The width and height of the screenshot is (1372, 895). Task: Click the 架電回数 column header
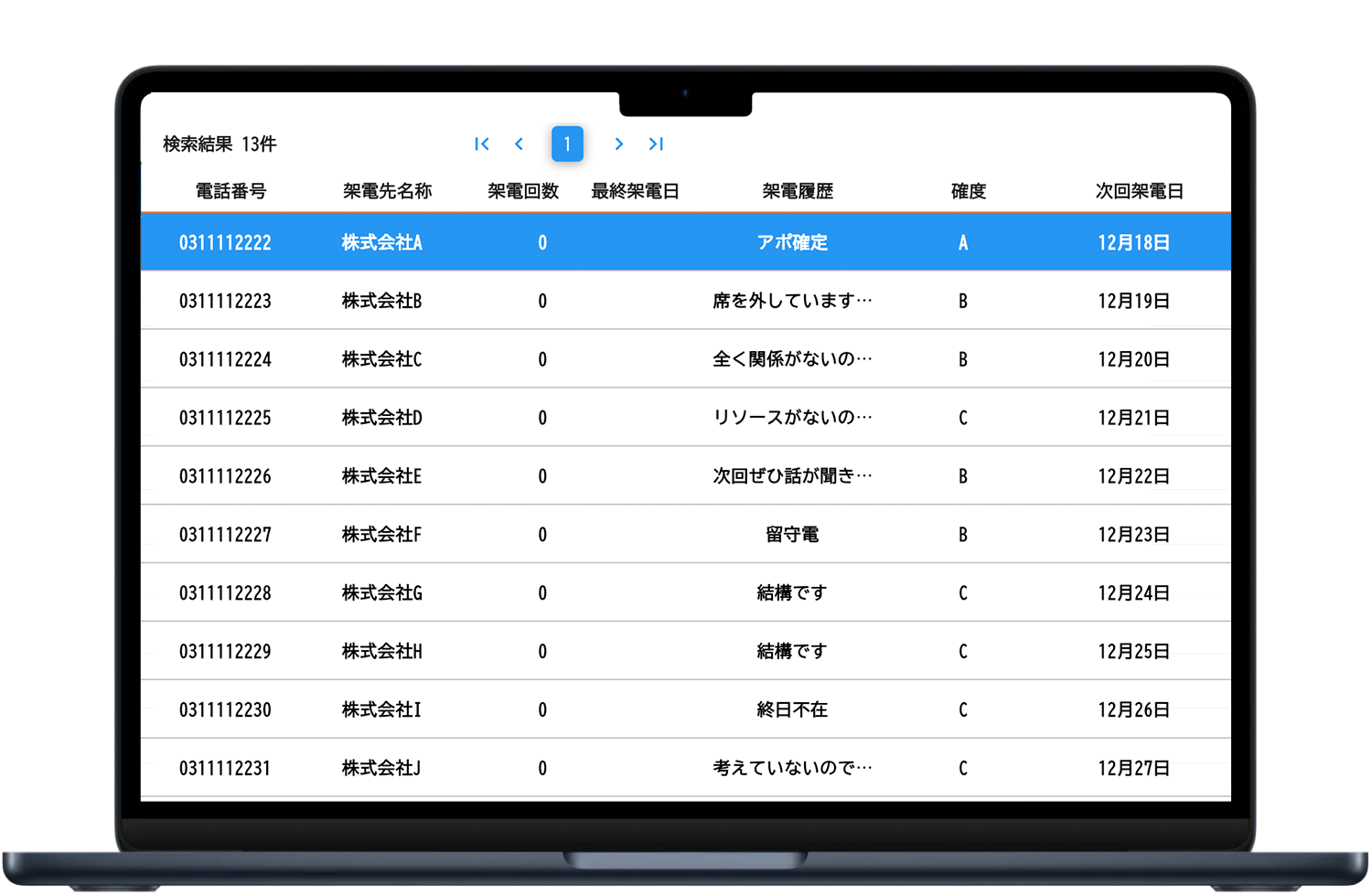pos(522,191)
